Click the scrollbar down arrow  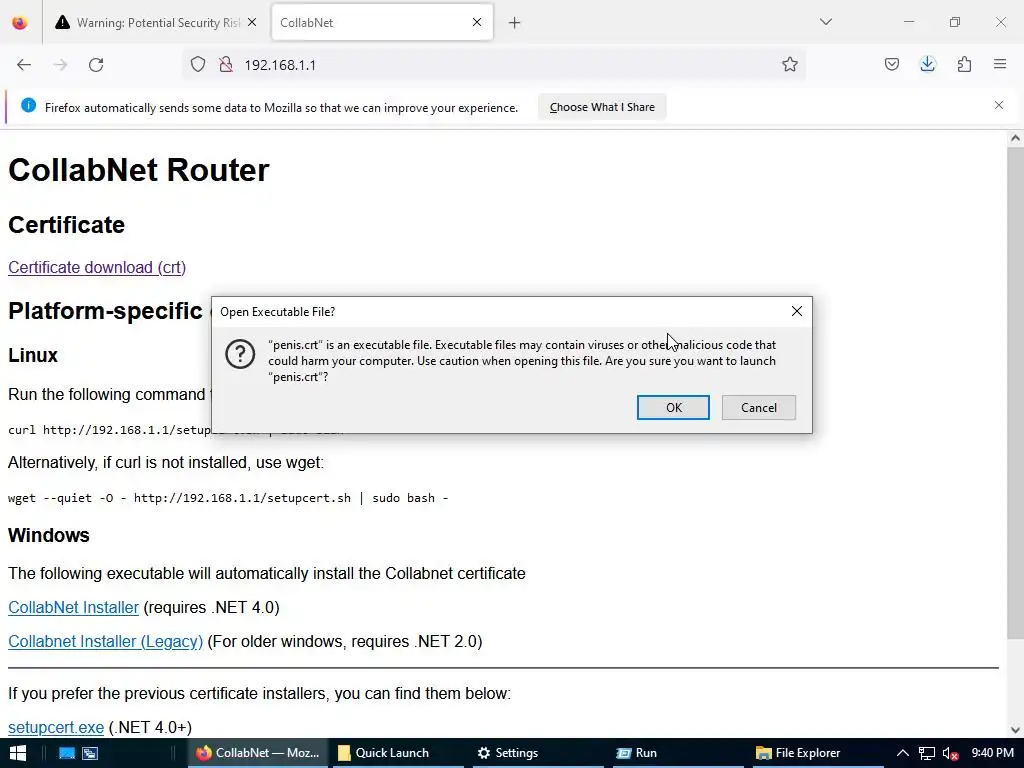point(1015,730)
